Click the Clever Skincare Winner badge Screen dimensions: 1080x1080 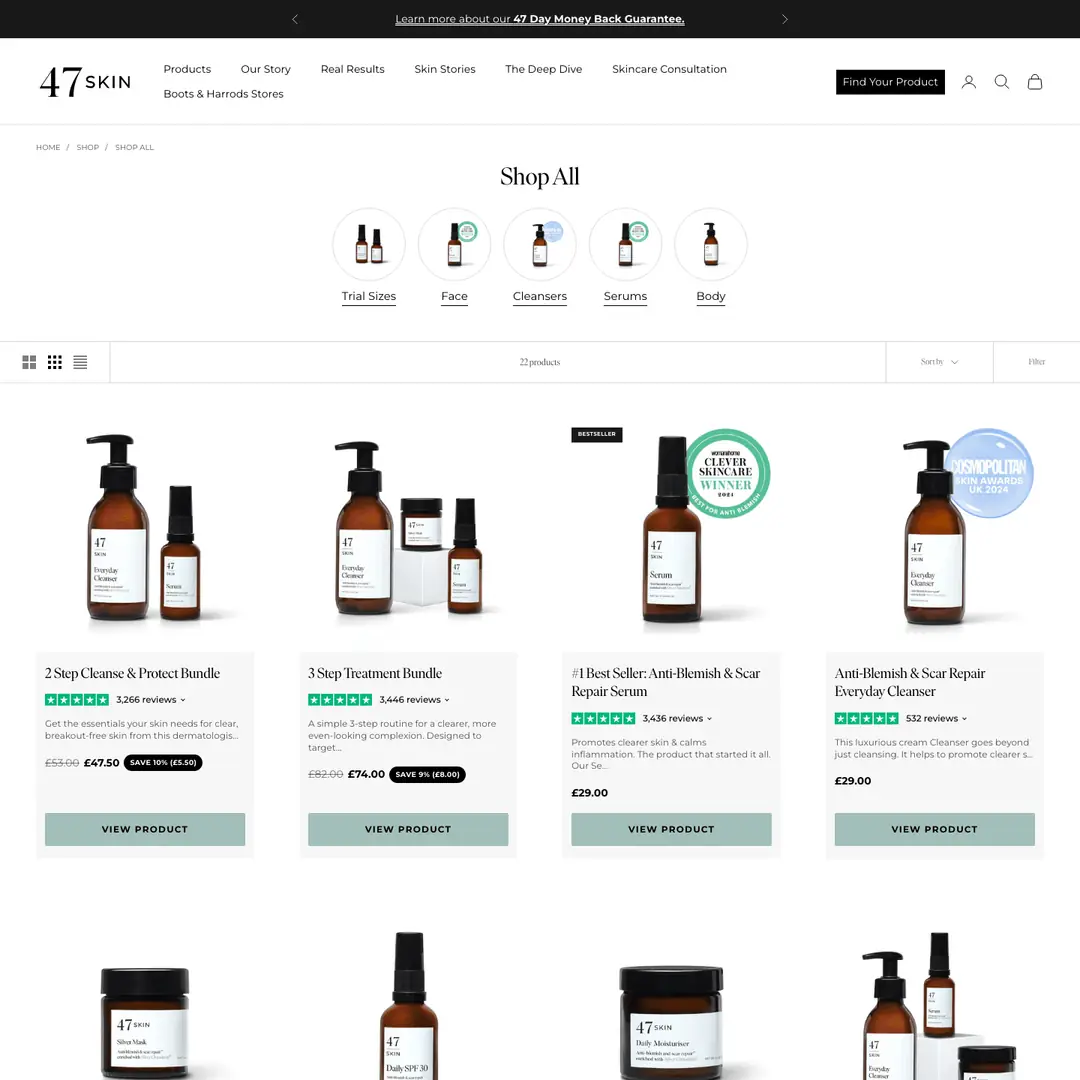click(x=727, y=473)
